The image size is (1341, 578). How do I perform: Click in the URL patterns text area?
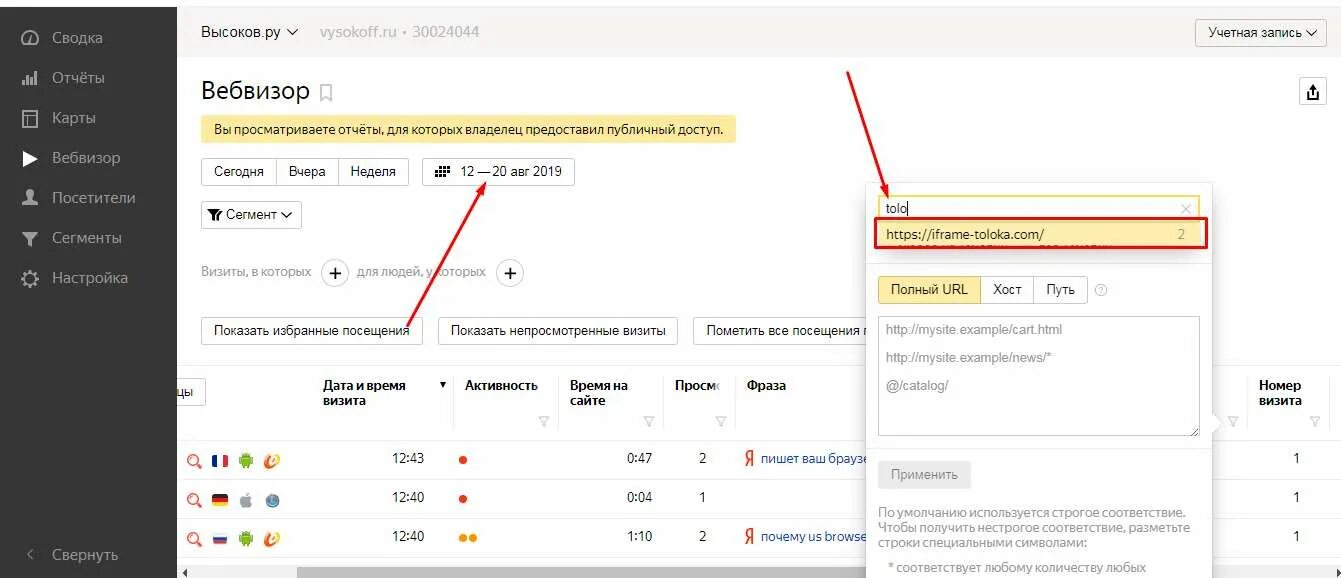pyautogui.click(x=1038, y=376)
